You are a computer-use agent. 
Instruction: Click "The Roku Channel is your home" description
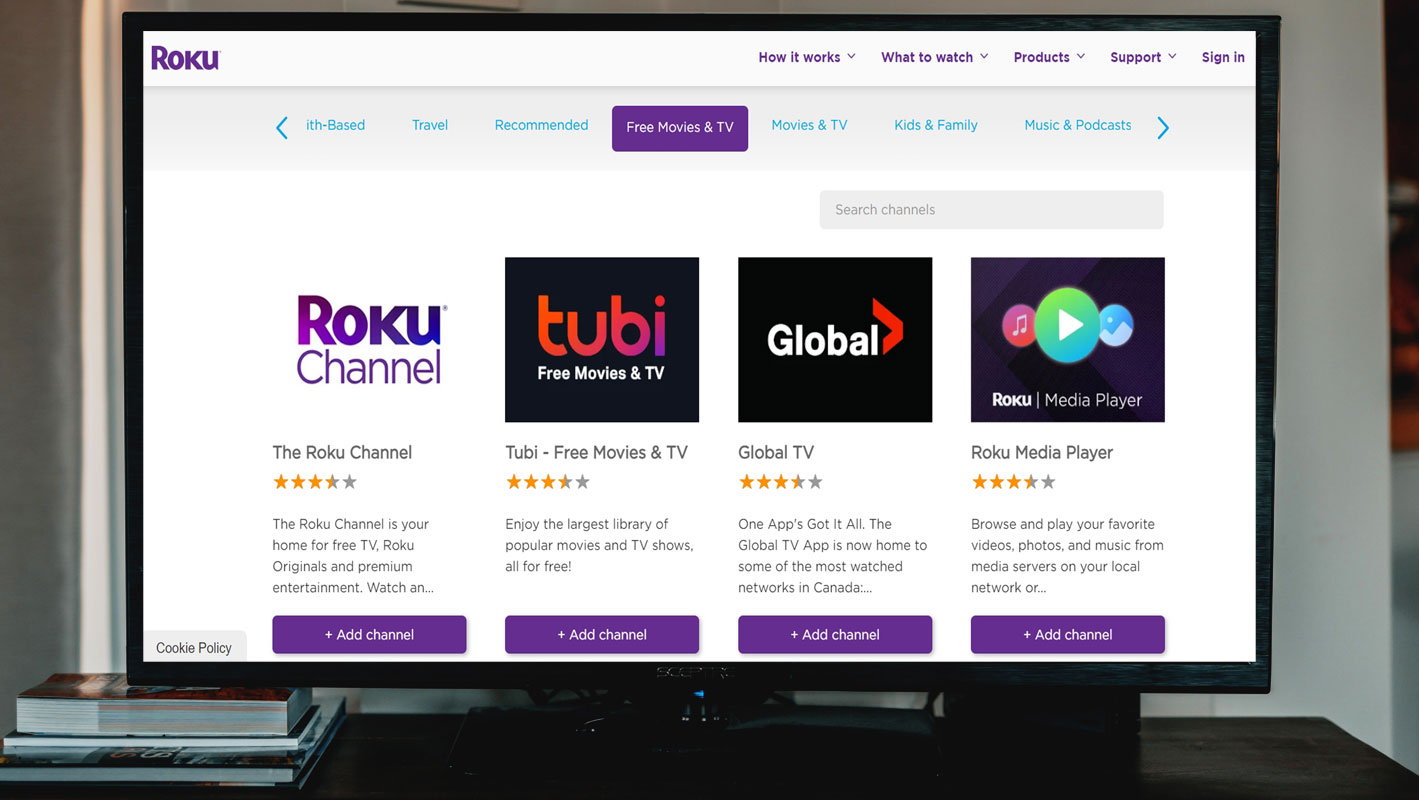point(353,556)
